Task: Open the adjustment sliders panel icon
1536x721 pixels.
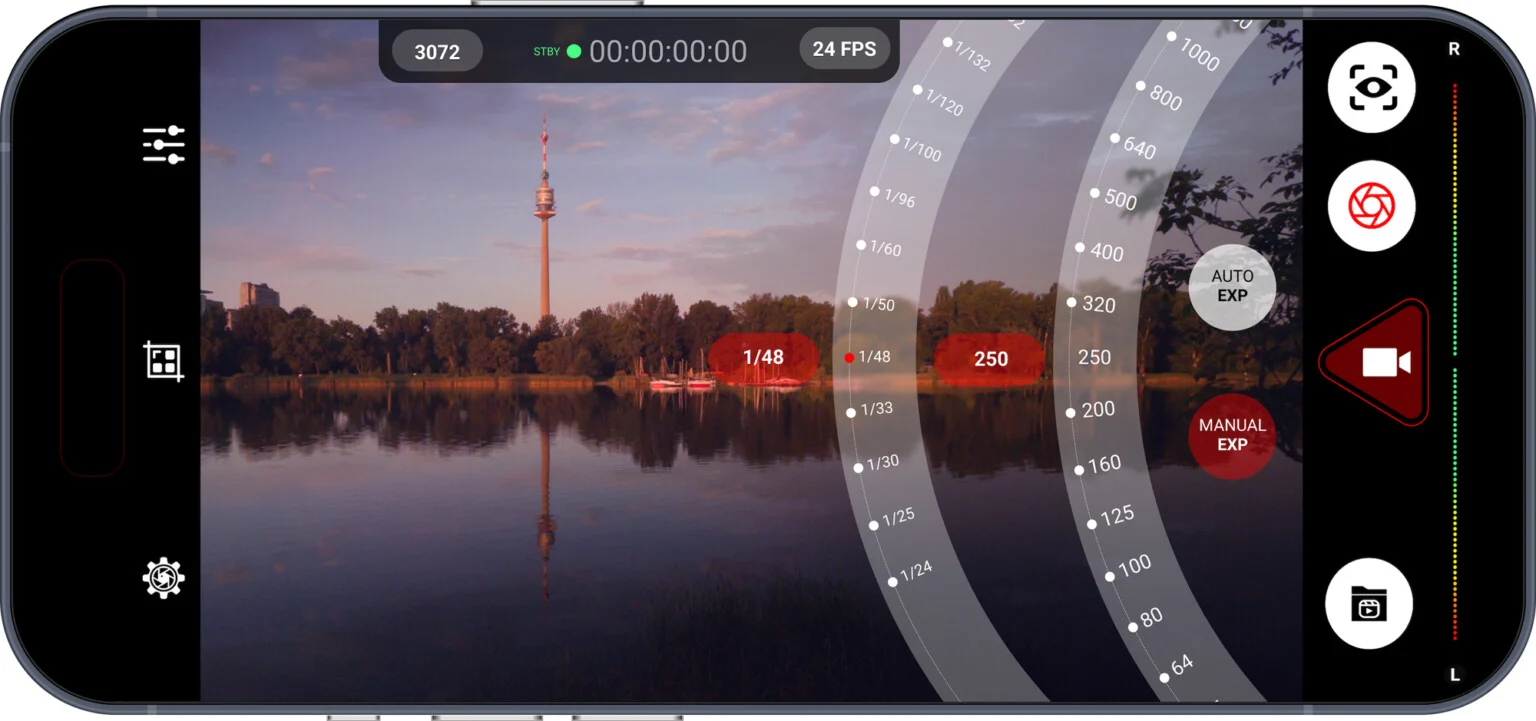Action: click(164, 145)
